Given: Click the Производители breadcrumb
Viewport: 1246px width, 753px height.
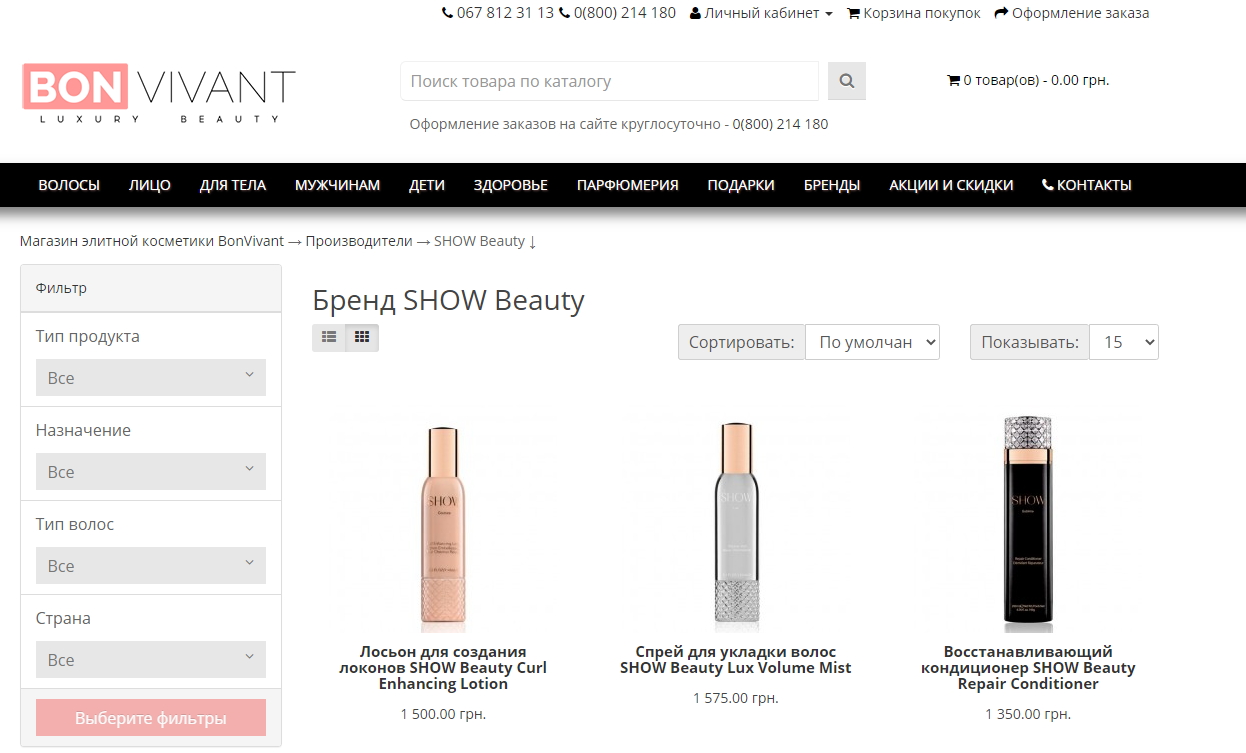Looking at the screenshot, I should pos(359,241).
